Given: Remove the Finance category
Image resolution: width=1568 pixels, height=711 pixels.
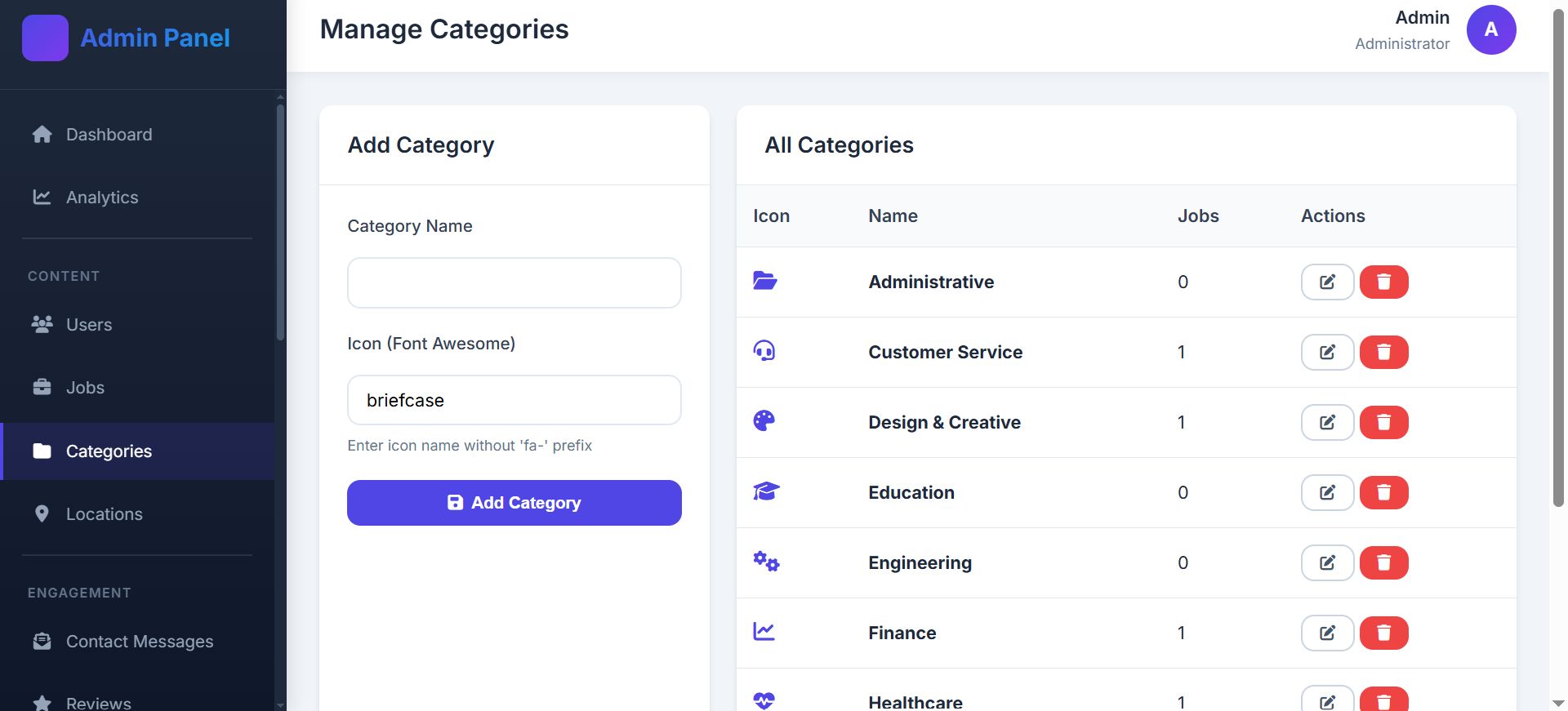Looking at the screenshot, I should tap(1383, 633).
